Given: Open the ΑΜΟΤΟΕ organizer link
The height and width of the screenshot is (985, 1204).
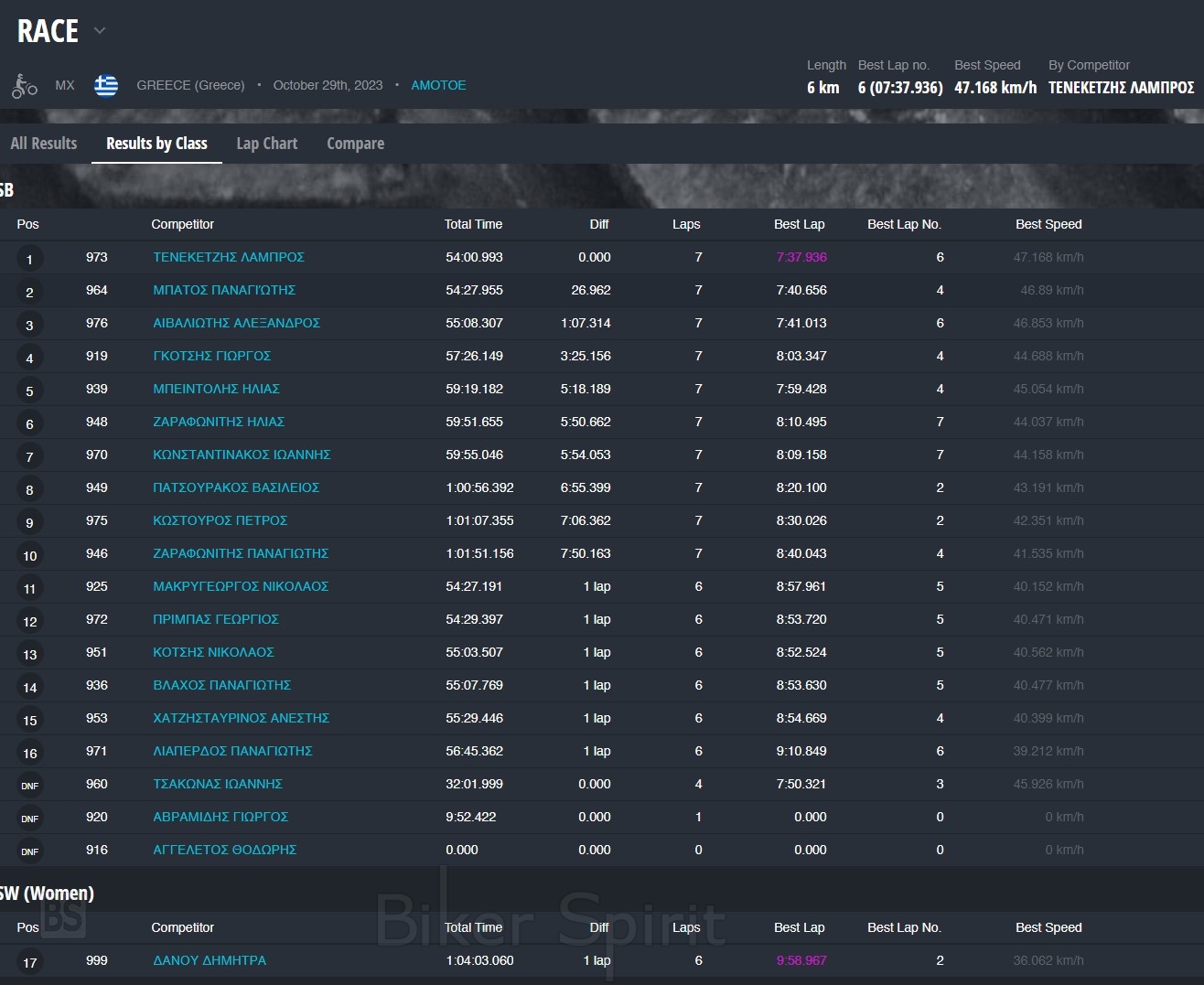Looking at the screenshot, I should pyautogui.click(x=438, y=85).
